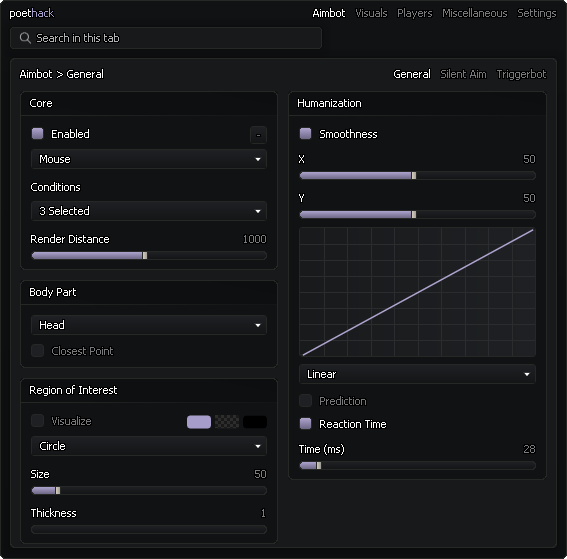Click the Thickness slider
The height and width of the screenshot is (559, 567).
click(x=149, y=530)
